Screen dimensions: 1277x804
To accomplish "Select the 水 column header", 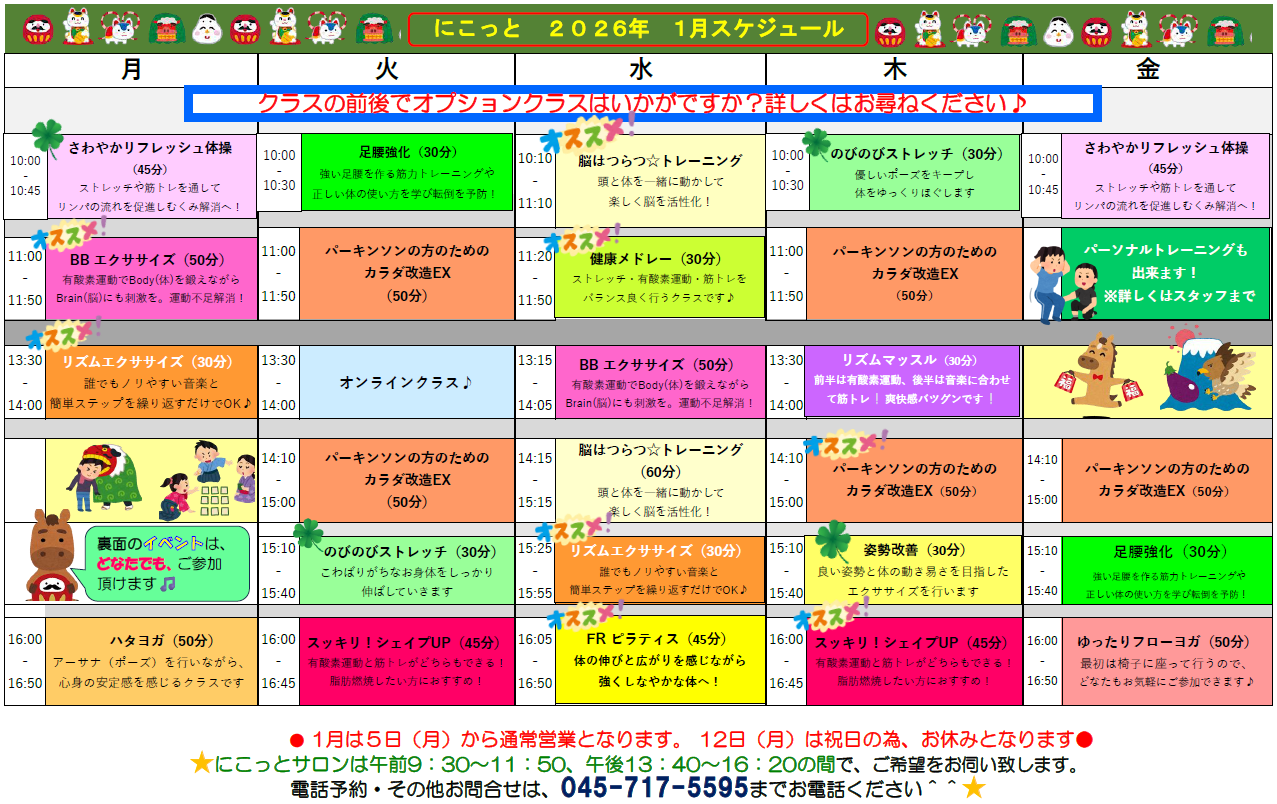I will click(641, 69).
